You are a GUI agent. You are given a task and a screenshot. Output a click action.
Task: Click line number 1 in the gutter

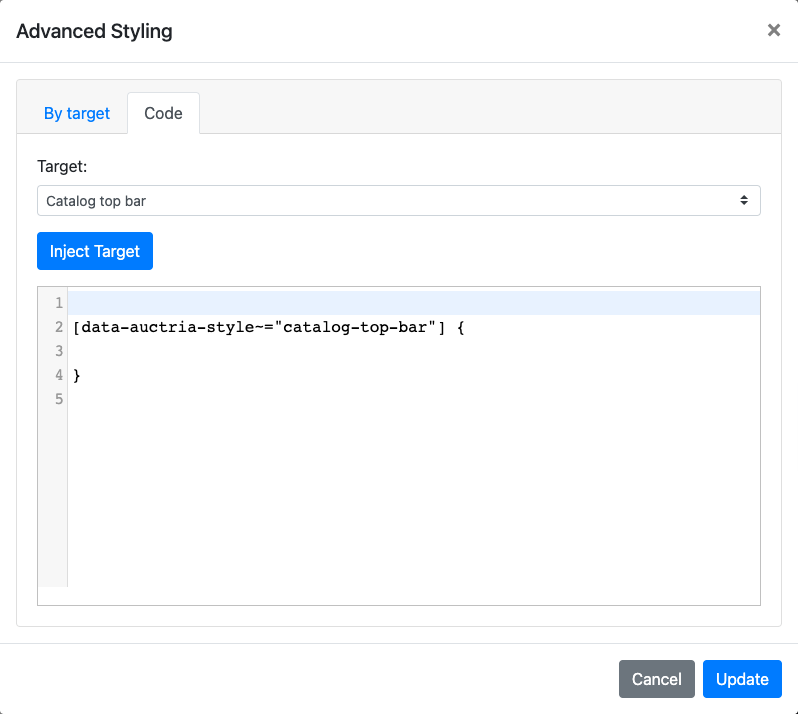pos(59,303)
